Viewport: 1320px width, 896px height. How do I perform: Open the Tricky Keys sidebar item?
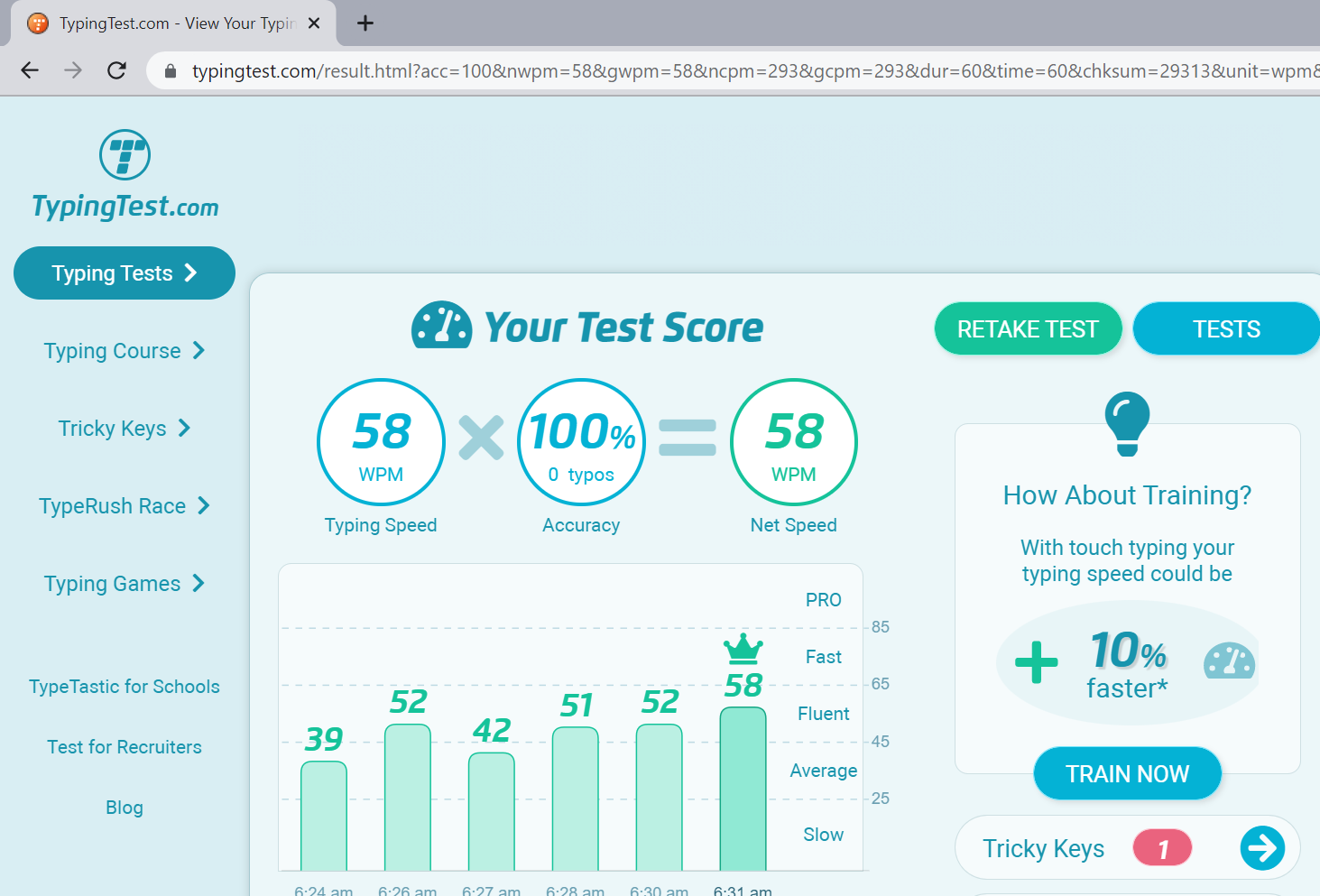click(x=125, y=428)
